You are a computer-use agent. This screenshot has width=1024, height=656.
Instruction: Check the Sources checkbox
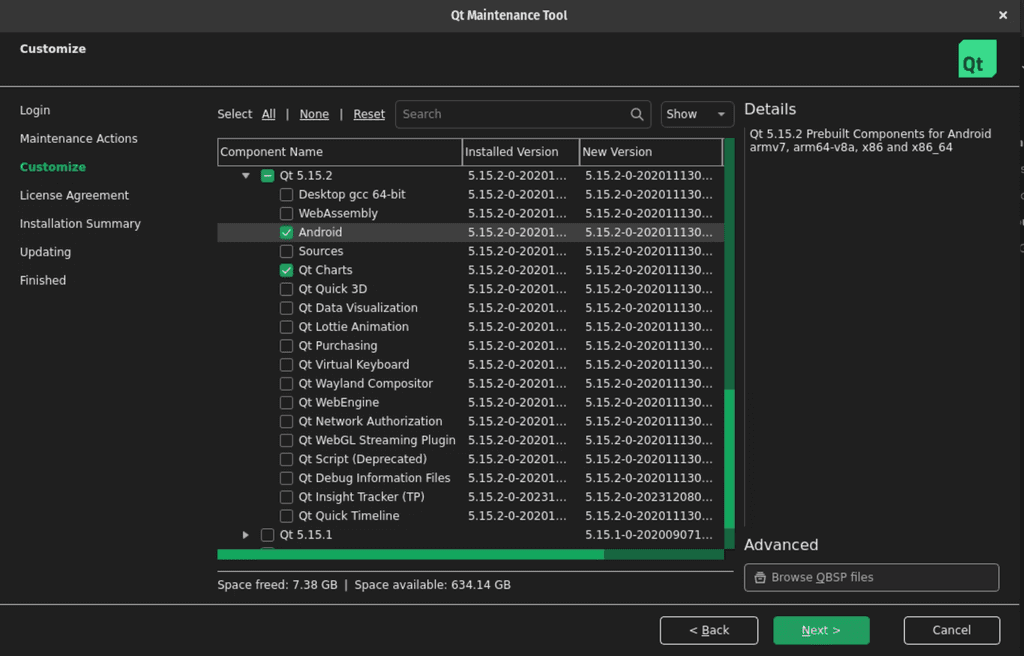pos(286,252)
